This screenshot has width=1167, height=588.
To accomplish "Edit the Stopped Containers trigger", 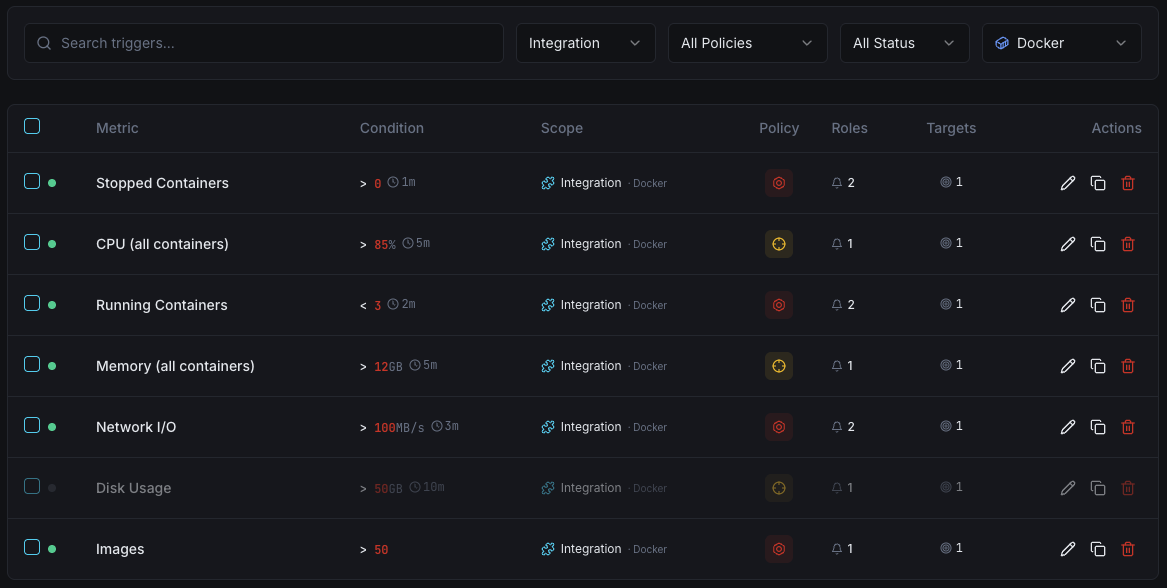I will (1067, 183).
